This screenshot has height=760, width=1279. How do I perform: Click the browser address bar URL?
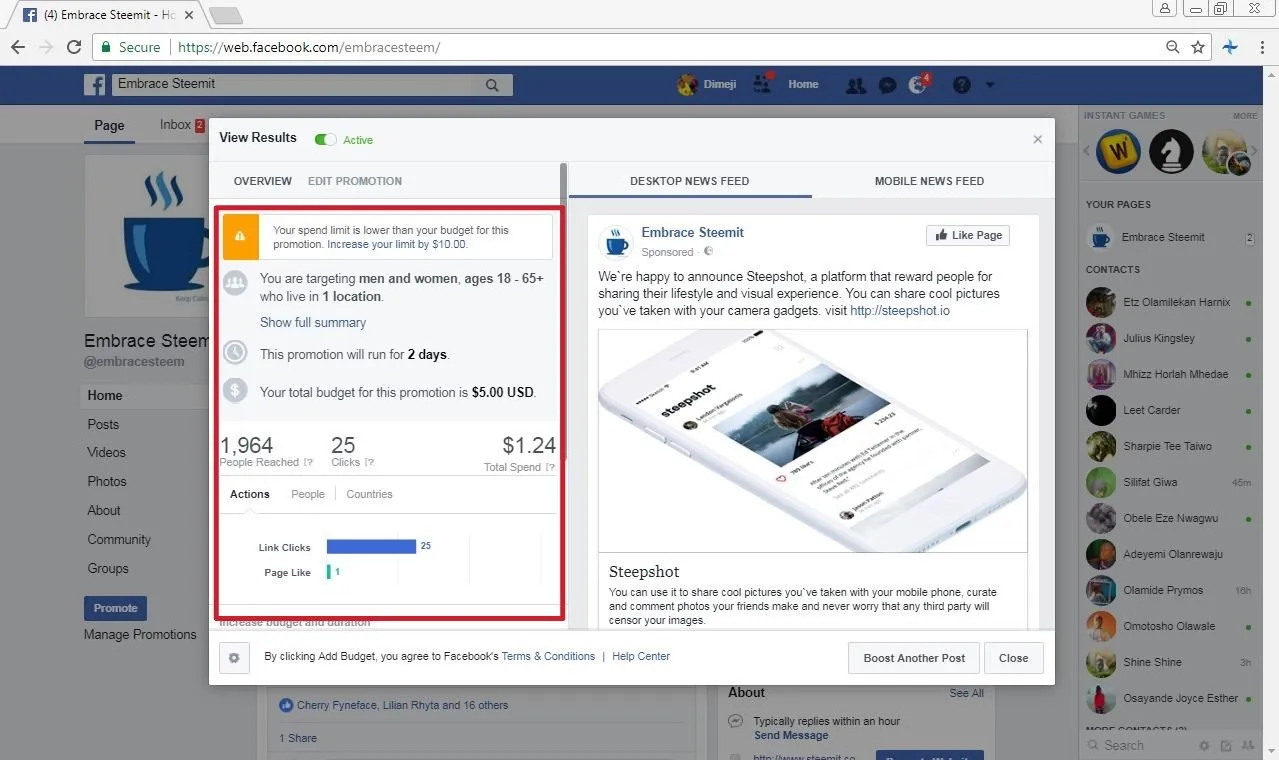(309, 47)
